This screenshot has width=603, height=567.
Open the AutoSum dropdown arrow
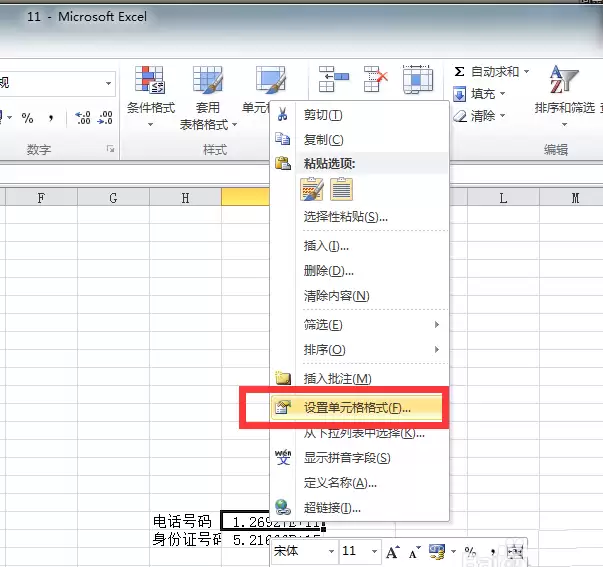point(526,72)
